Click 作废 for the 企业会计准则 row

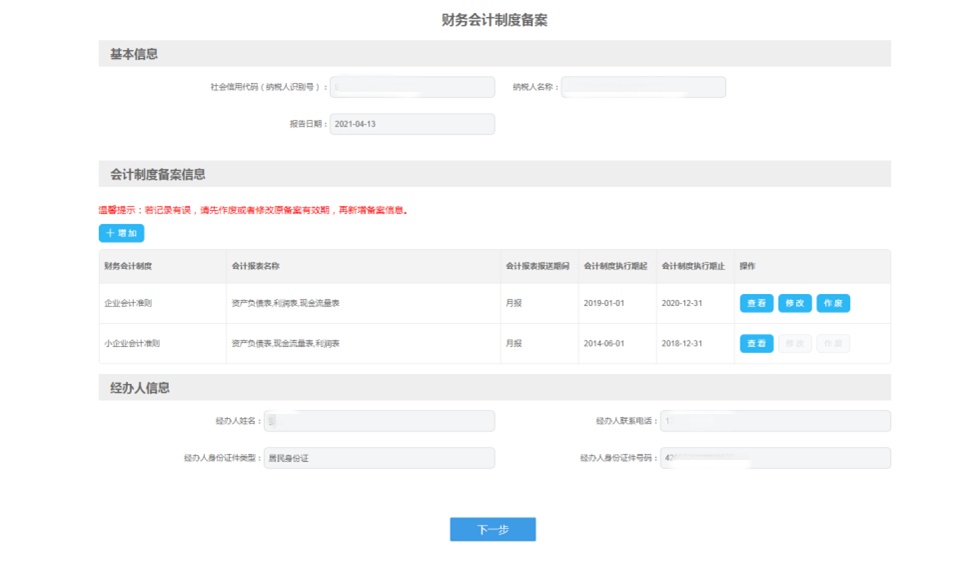833,303
